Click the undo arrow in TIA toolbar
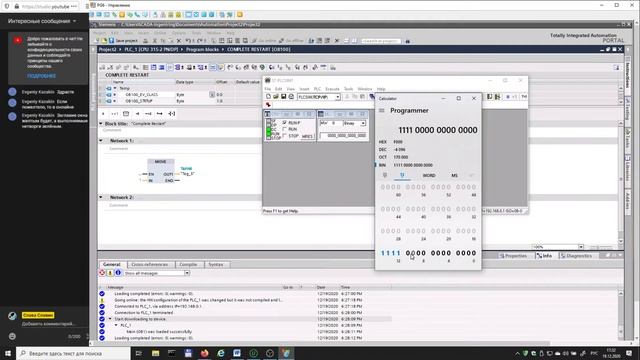The width and height of the screenshot is (640, 360). click(189, 41)
